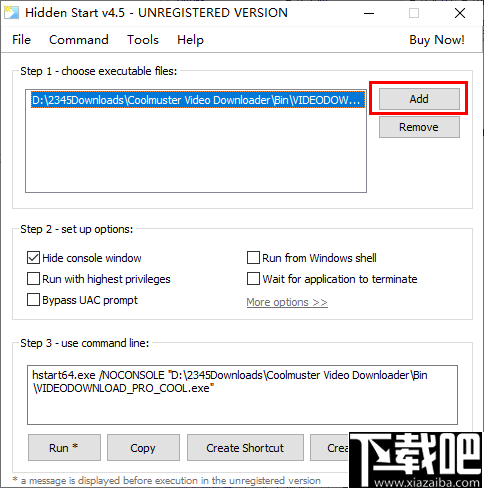Select the VIDEODOWNLOAD executable entry in list
This screenshot has width=484, height=488.
pyautogui.click(x=197, y=100)
